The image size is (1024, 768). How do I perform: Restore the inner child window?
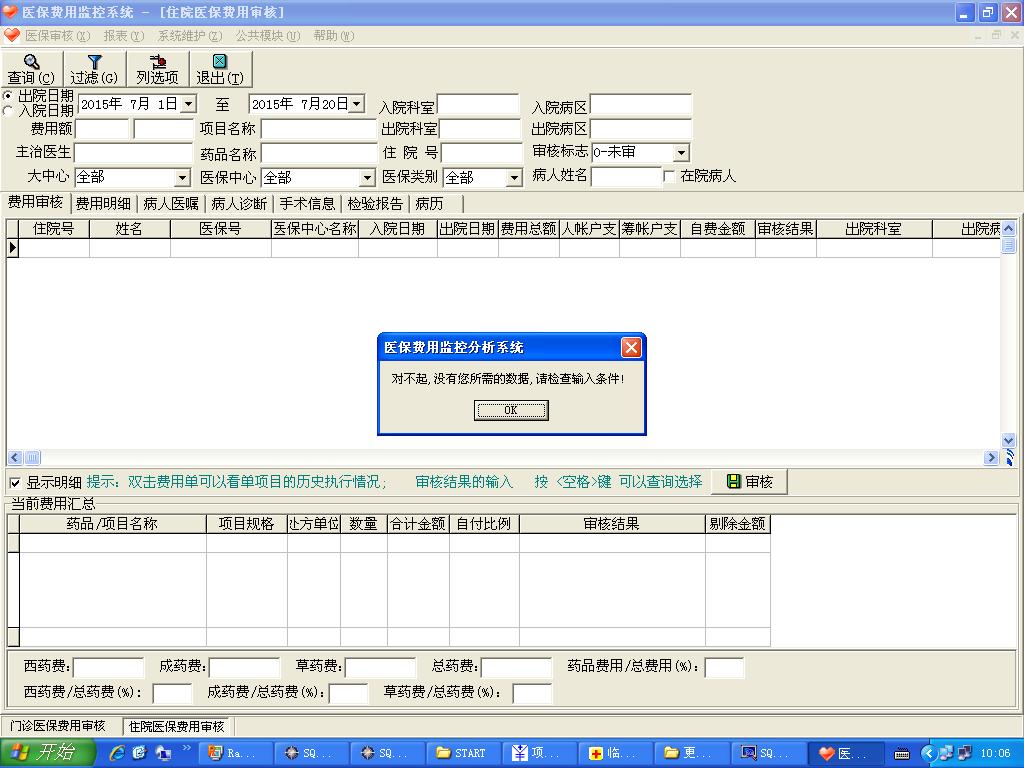point(996,35)
